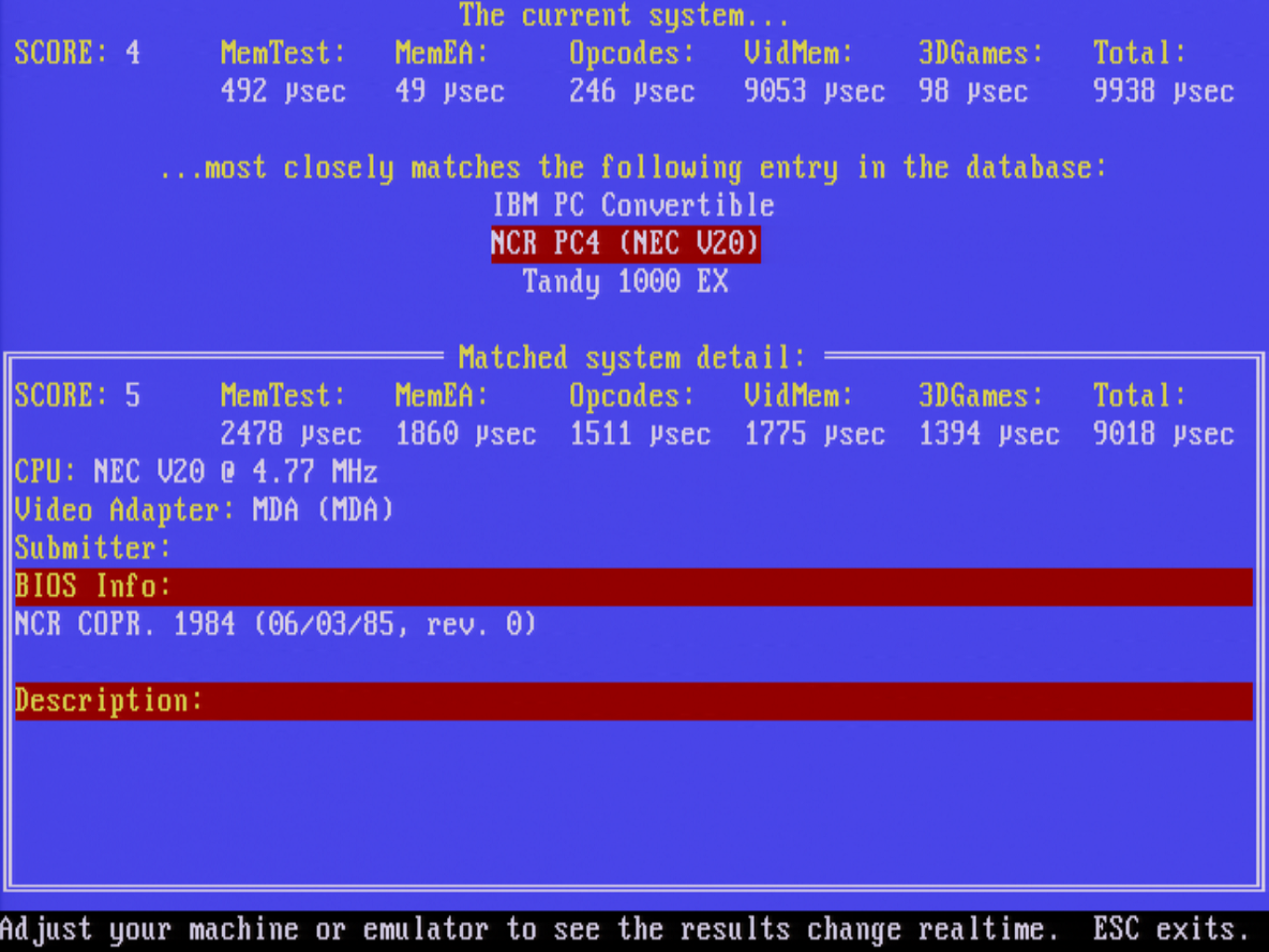Click the current Total value 9938 µsec
The width and height of the screenshot is (1269, 952).
click(1163, 91)
